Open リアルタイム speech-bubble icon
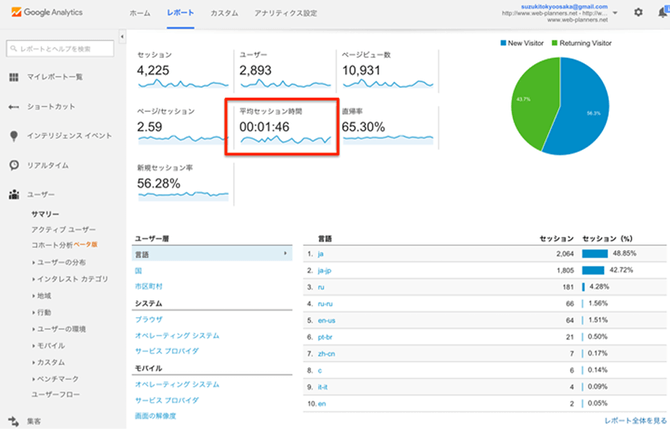The image size is (670, 429). [x=14, y=165]
